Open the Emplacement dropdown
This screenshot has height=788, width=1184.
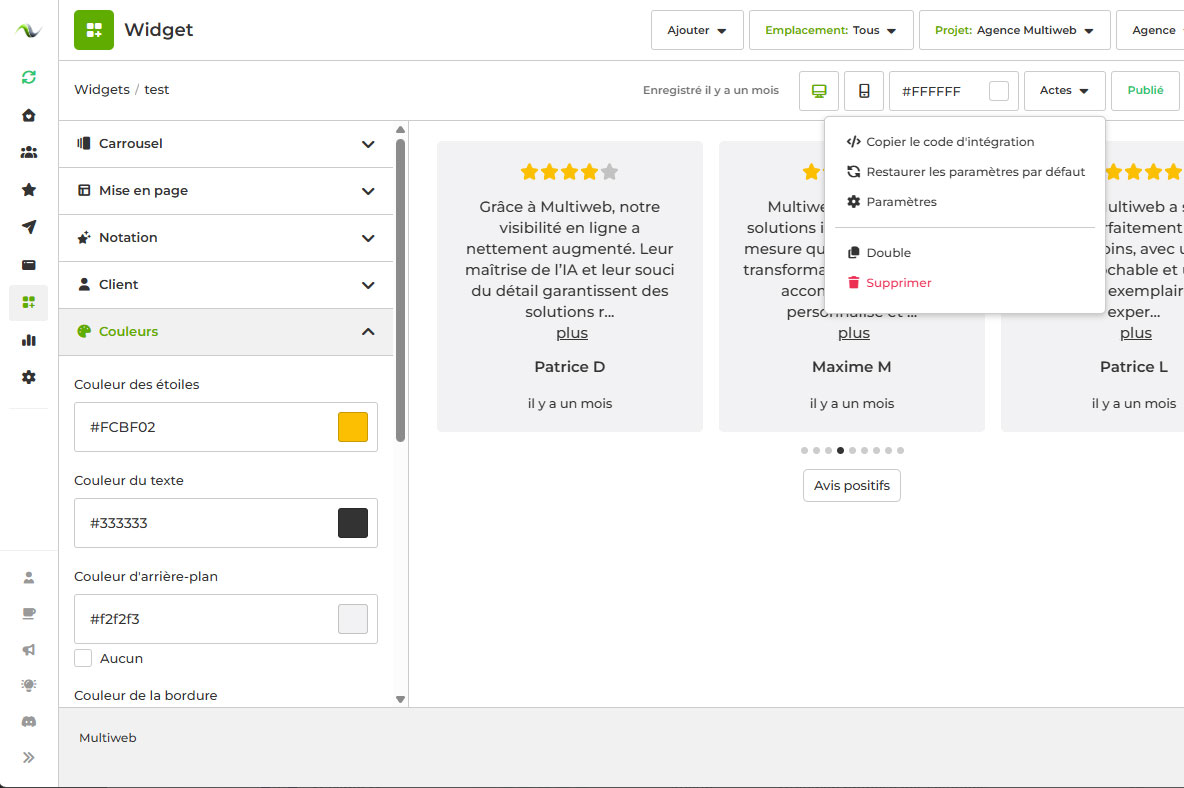point(828,30)
